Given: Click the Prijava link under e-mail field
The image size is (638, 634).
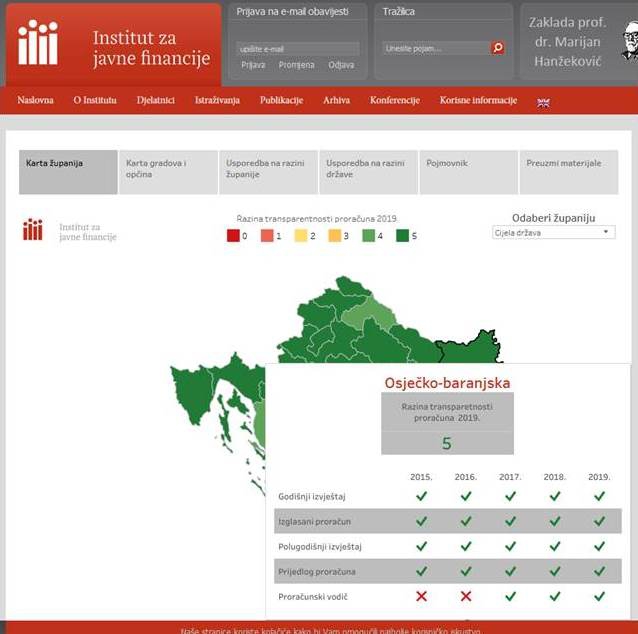Looking at the screenshot, I should (253, 65).
